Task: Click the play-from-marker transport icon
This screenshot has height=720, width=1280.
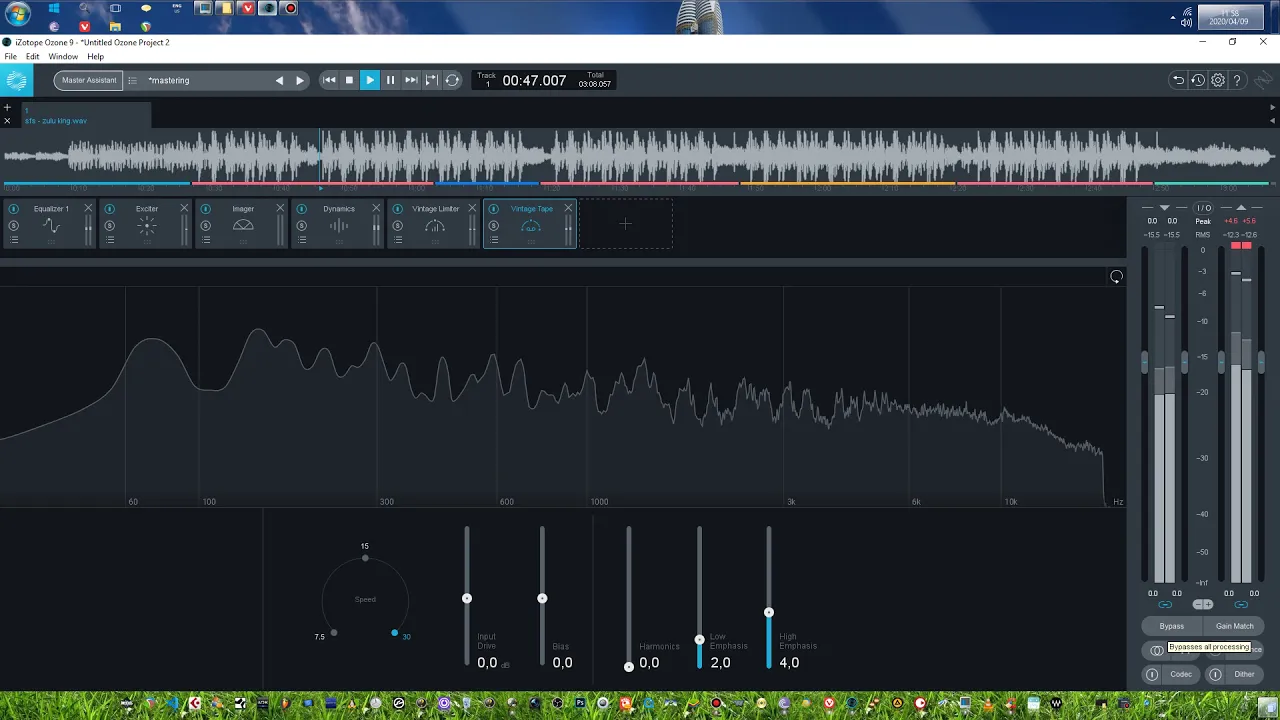Action: coord(431,80)
